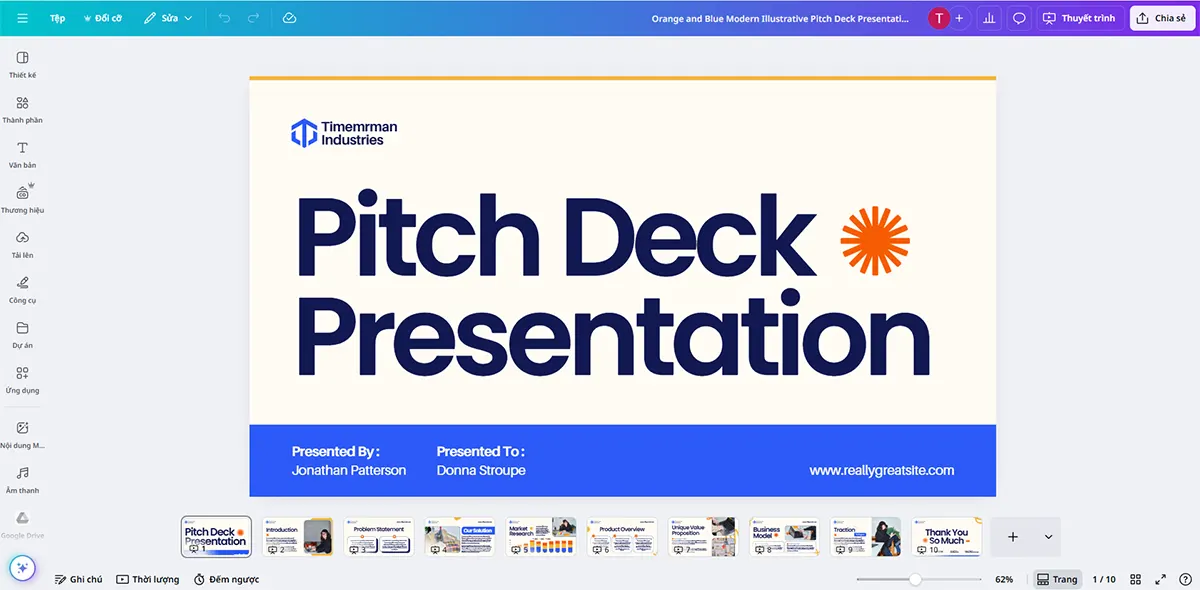This screenshot has height=590, width=1200.
Task: Click the undo arrow
Action: [x=224, y=18]
